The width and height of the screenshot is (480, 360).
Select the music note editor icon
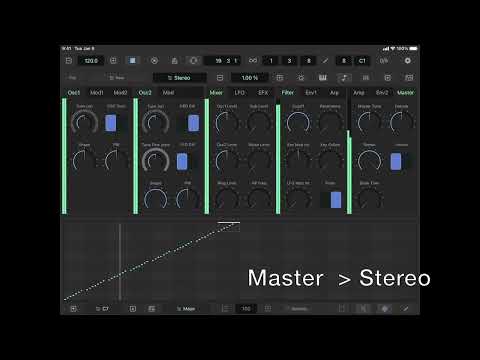(x=344, y=78)
